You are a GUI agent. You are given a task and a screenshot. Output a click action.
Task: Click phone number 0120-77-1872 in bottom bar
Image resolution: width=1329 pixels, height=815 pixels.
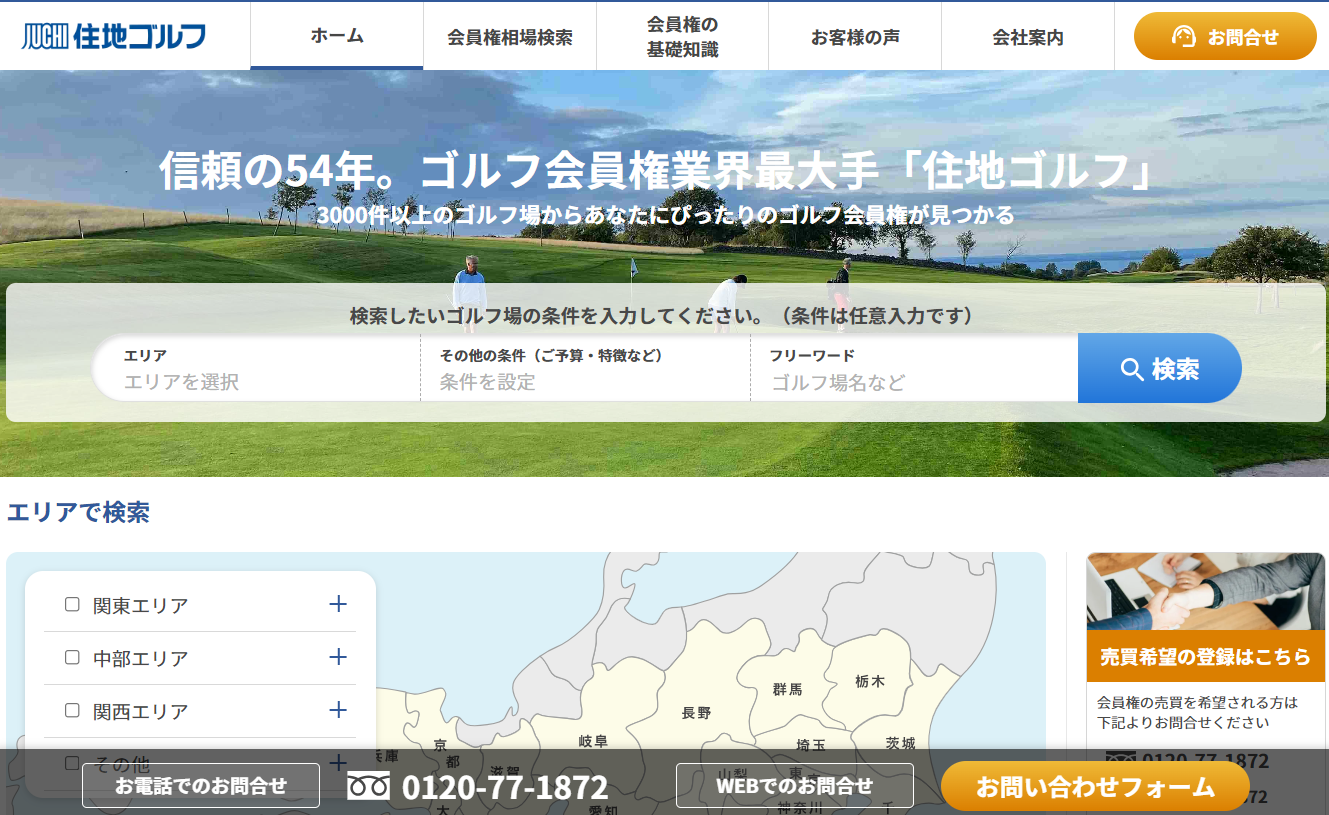505,787
